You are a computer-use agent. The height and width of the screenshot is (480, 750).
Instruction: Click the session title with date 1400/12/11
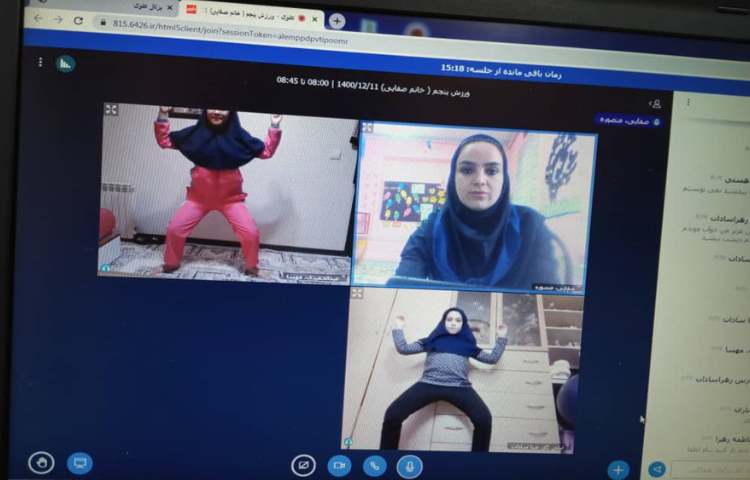point(373,87)
